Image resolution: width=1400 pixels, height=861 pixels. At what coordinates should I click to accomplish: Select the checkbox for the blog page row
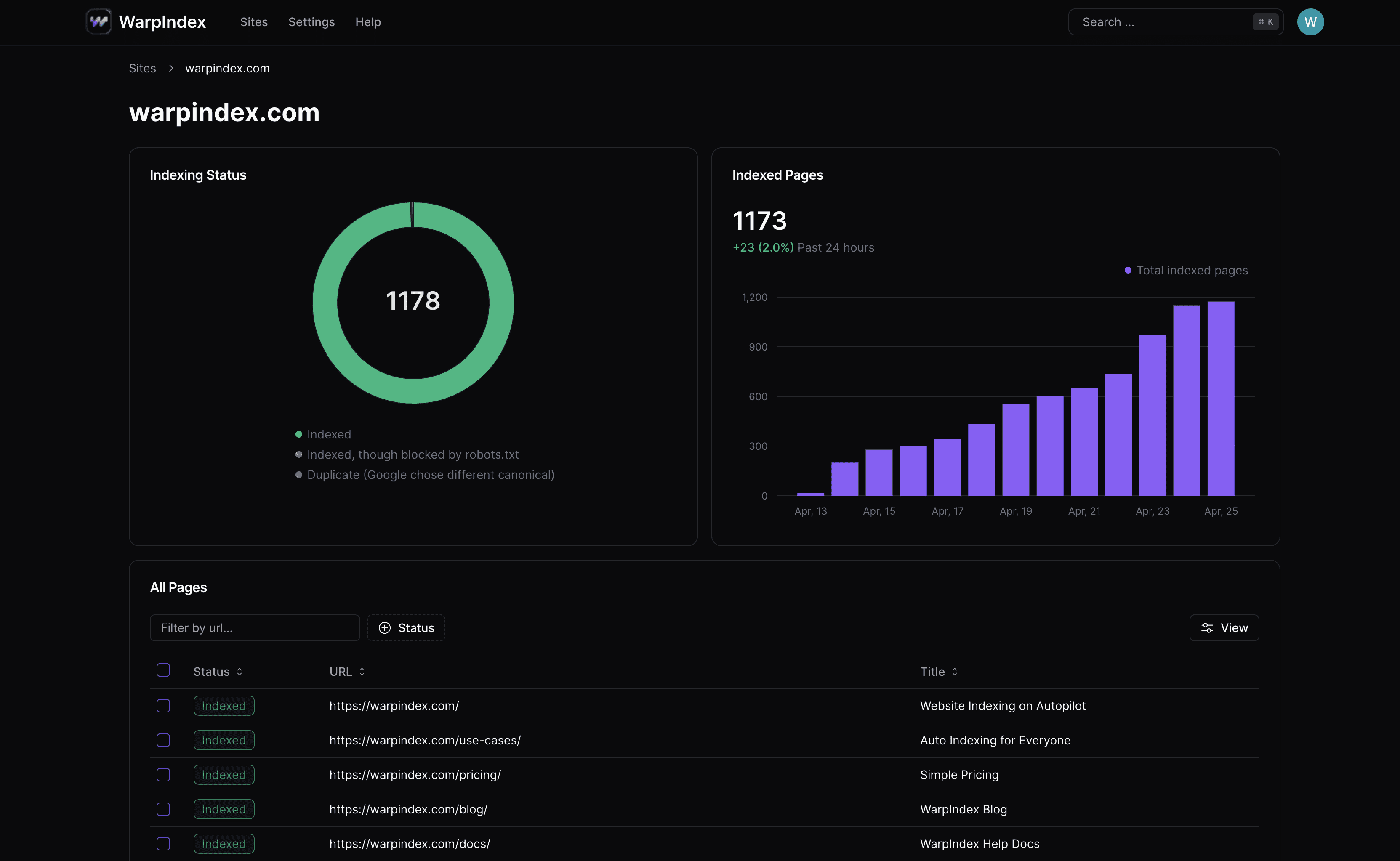point(163,809)
